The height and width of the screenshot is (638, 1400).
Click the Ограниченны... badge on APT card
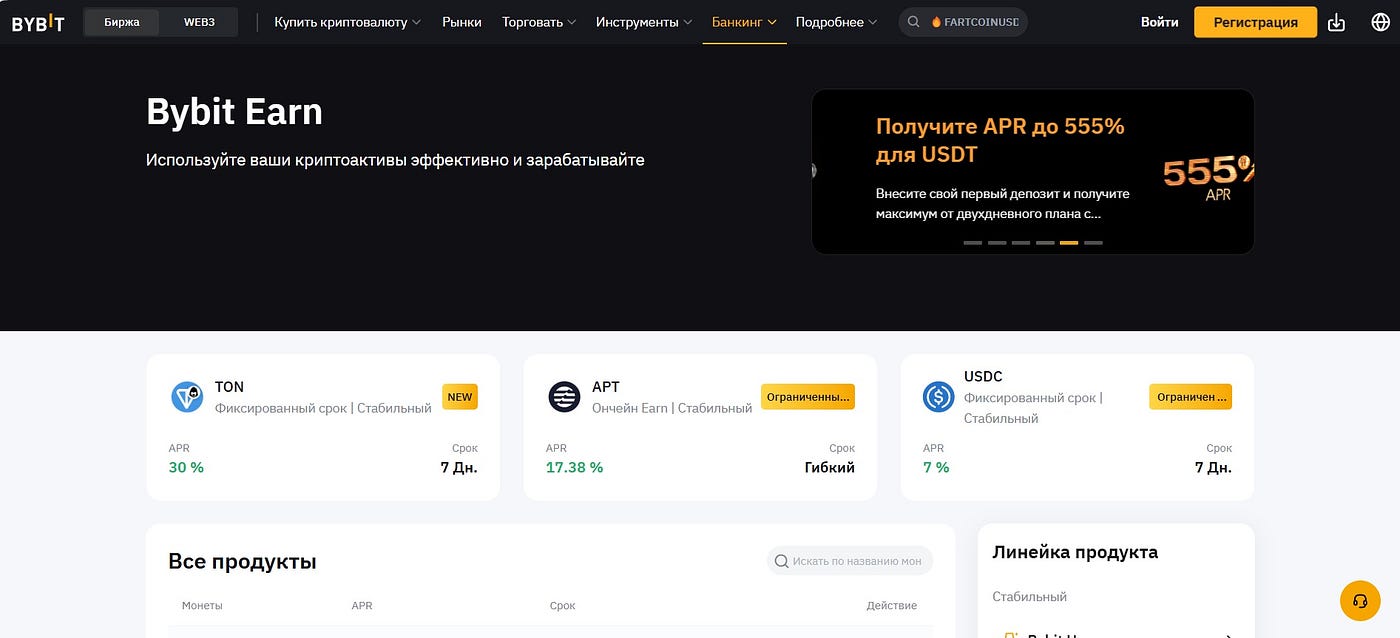[808, 397]
